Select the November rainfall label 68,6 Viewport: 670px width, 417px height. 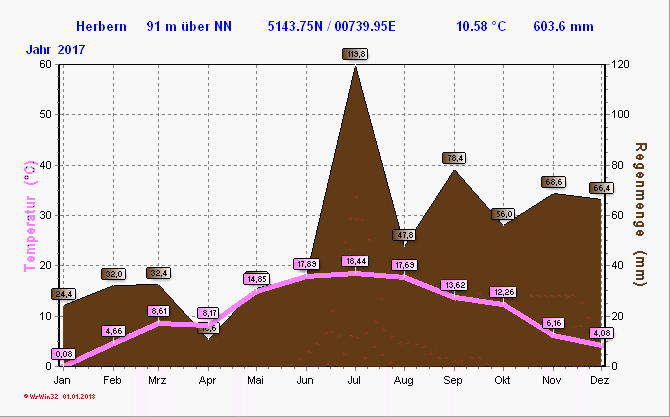click(554, 182)
